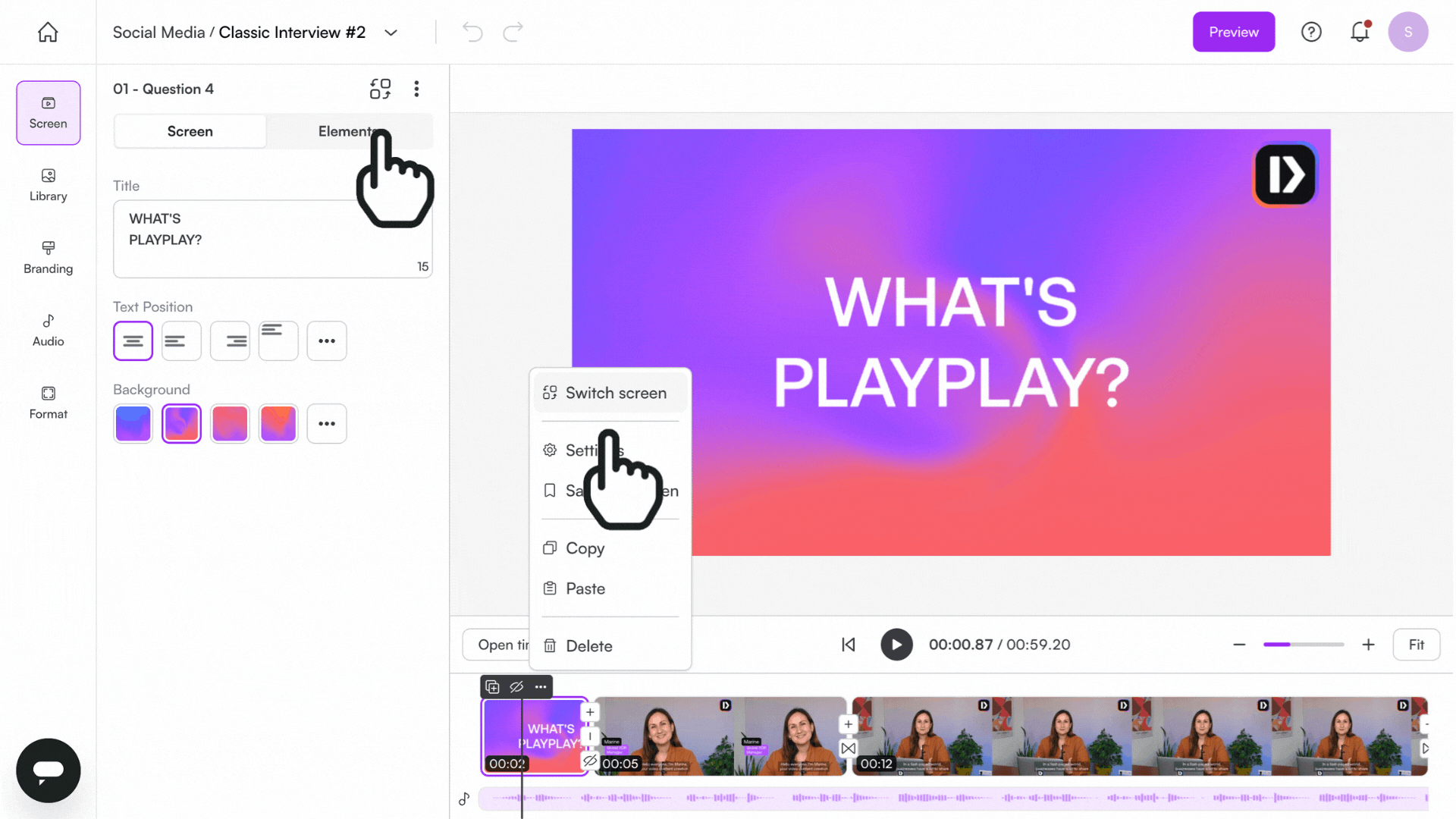Open the Branding sidebar panel
Screen dimensions: 1456x819
pyautogui.click(x=48, y=258)
